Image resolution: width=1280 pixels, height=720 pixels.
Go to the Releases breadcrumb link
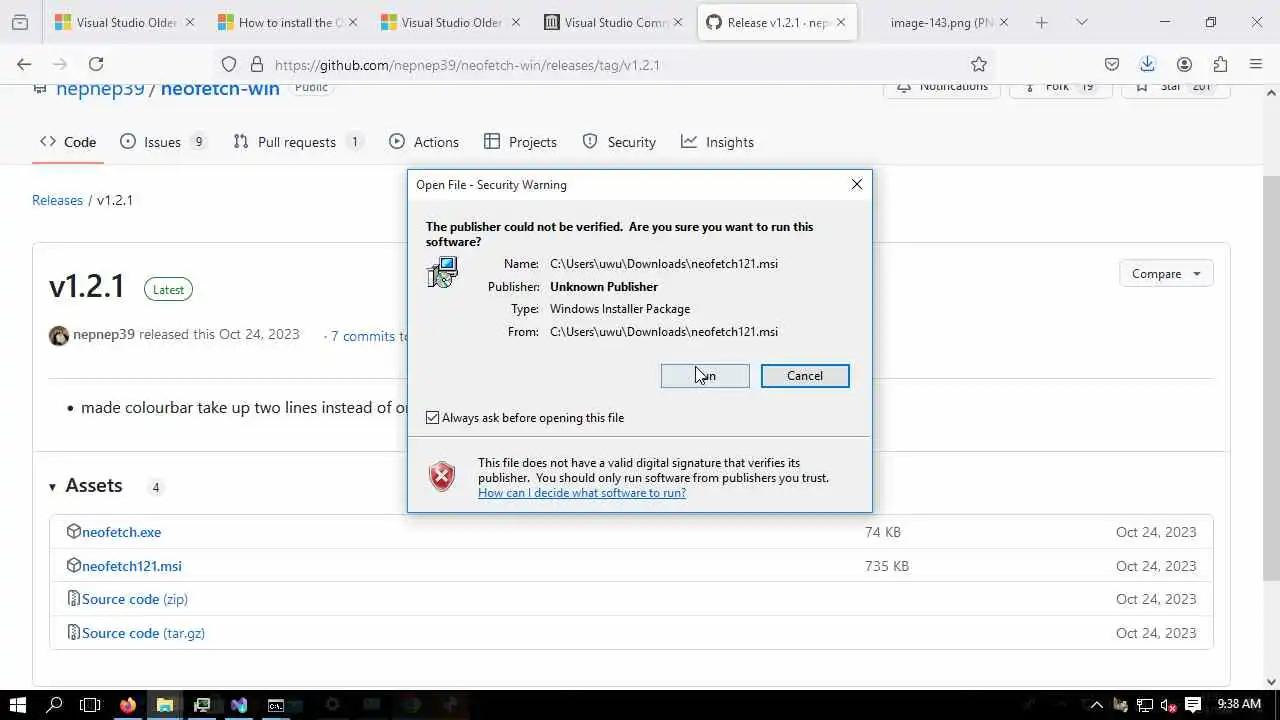tap(57, 200)
